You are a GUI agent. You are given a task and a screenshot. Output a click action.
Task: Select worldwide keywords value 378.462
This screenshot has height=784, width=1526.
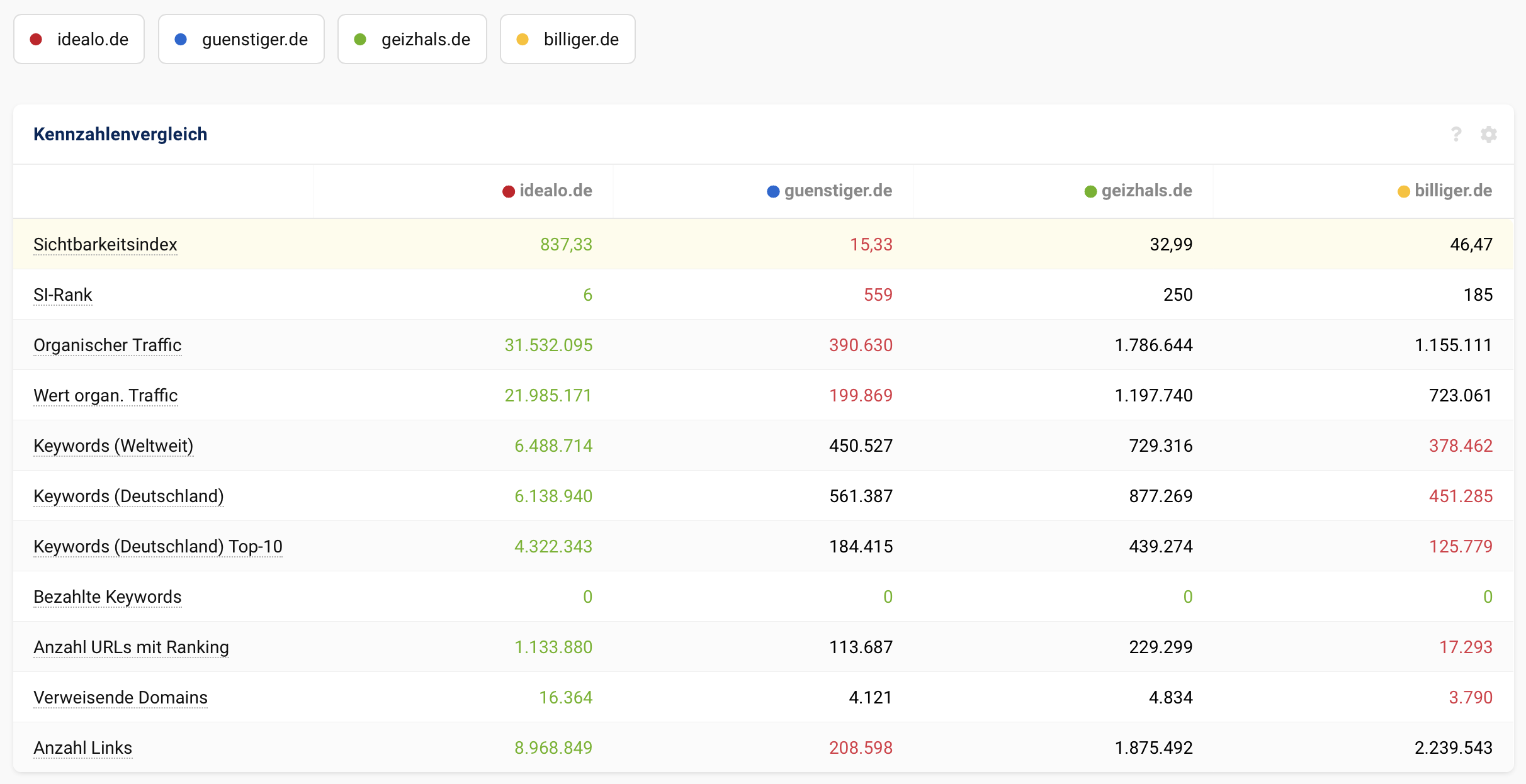coord(1461,445)
